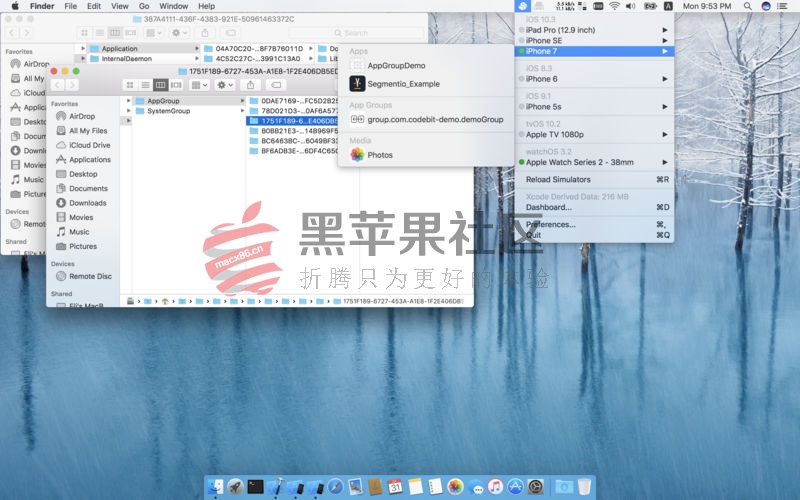Open iPad Pro (12.9 inch) submenu
This screenshot has width=800, height=500.
pyautogui.click(x=594, y=30)
